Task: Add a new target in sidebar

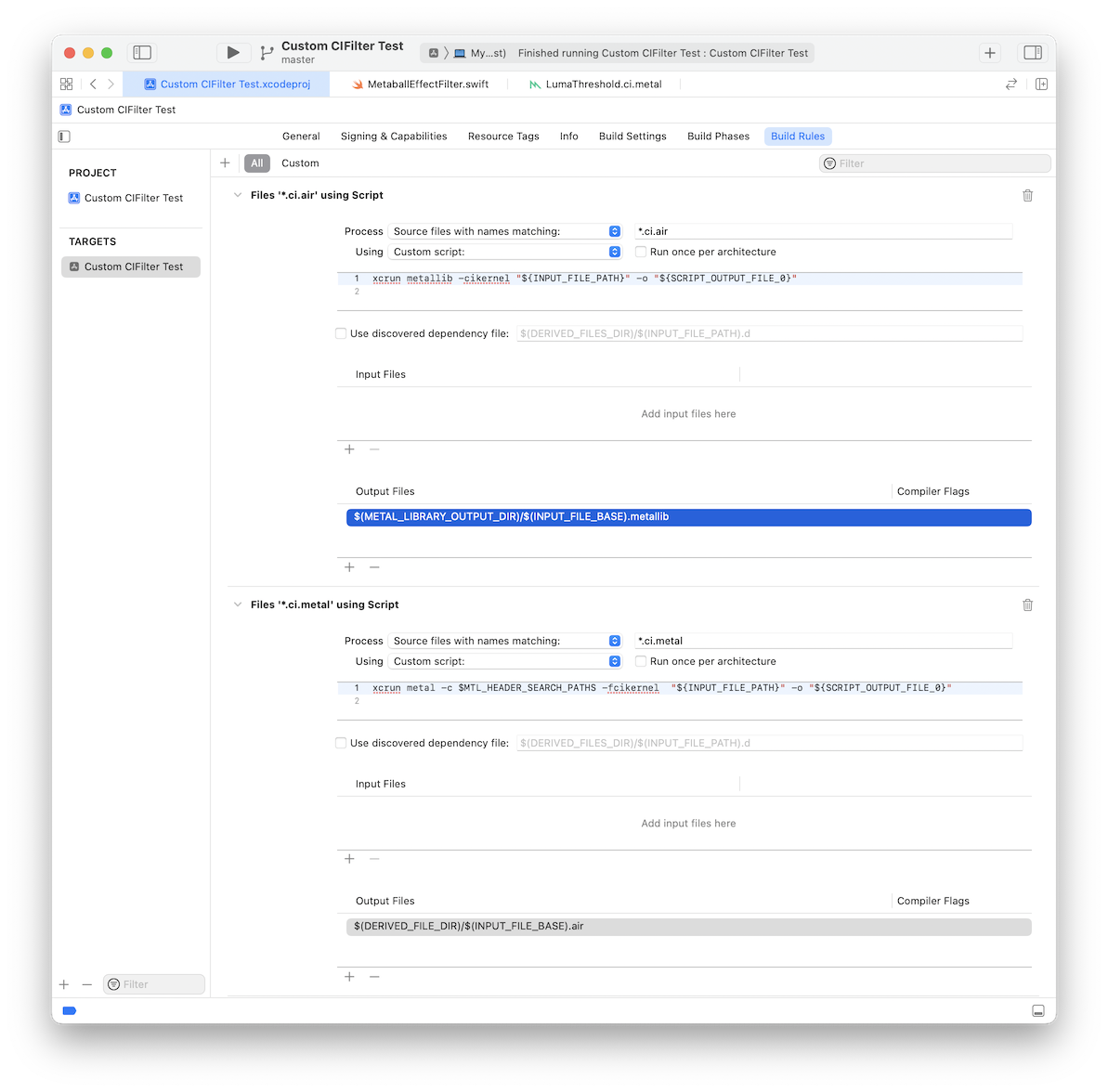Action: tap(64, 984)
